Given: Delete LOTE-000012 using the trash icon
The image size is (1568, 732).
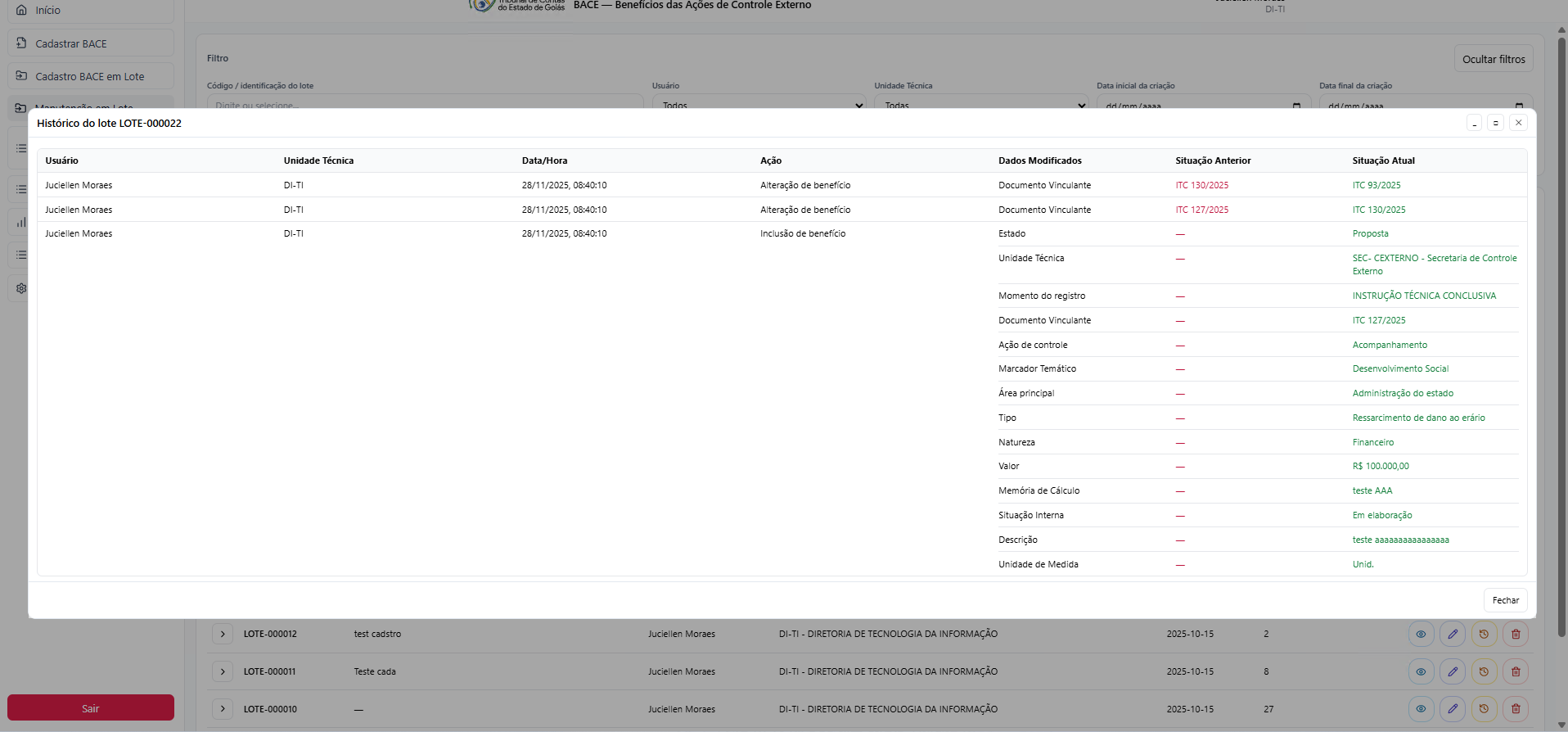Looking at the screenshot, I should point(1516,634).
